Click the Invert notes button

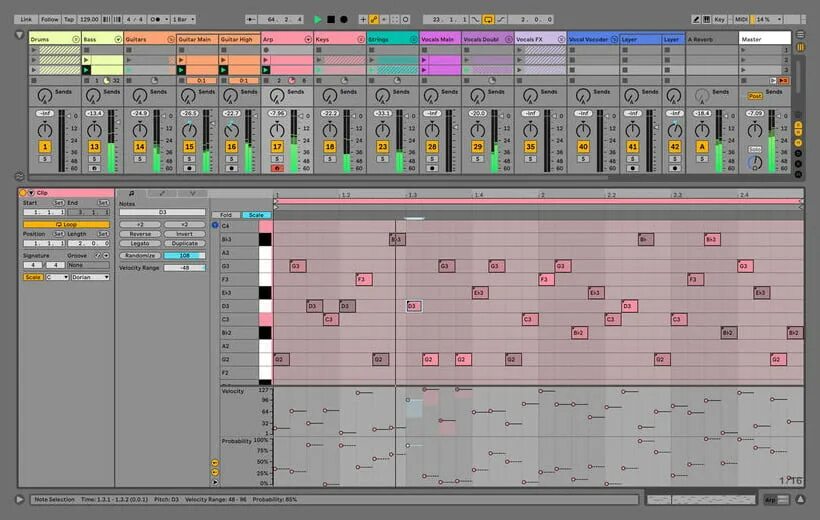185,234
